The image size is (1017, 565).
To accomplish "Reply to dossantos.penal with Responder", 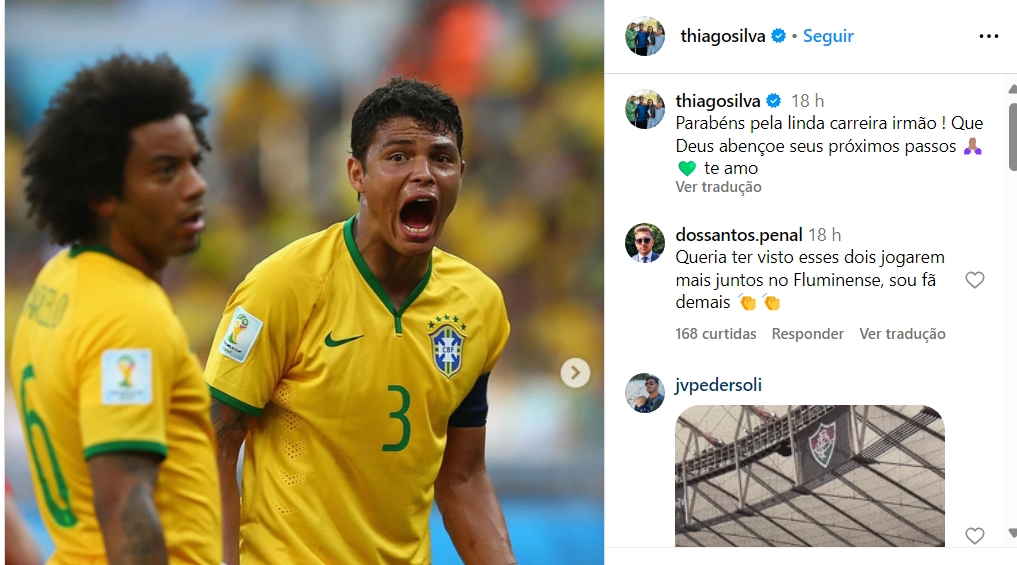I will 808,334.
